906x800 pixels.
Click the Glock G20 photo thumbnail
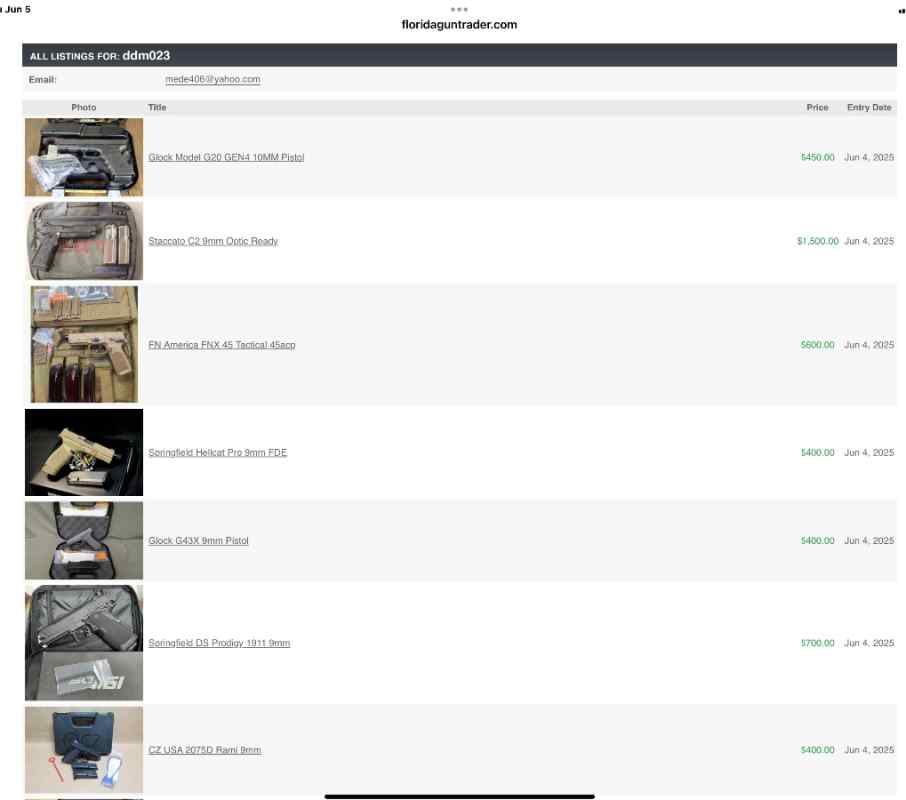point(84,157)
